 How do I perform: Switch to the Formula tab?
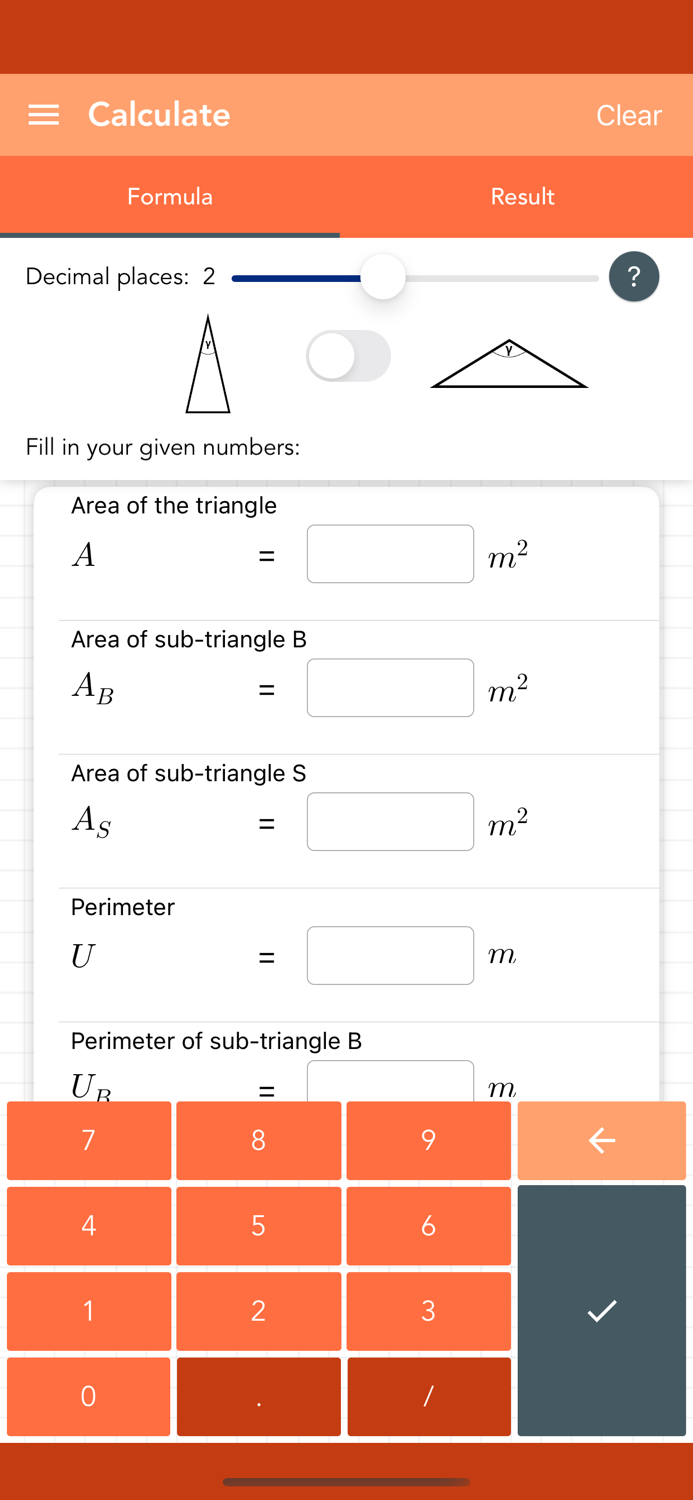click(x=169, y=197)
